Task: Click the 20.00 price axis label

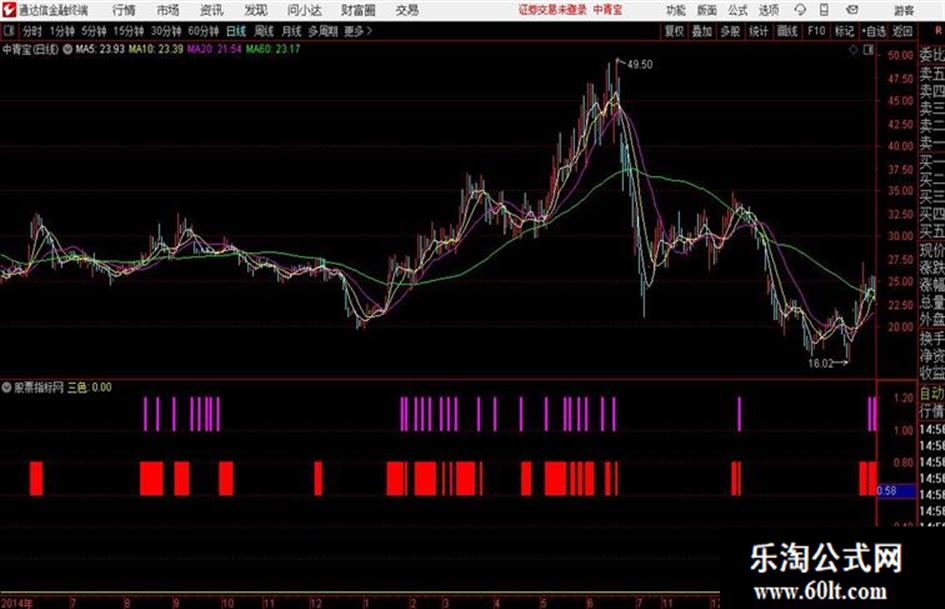Action: coord(900,327)
